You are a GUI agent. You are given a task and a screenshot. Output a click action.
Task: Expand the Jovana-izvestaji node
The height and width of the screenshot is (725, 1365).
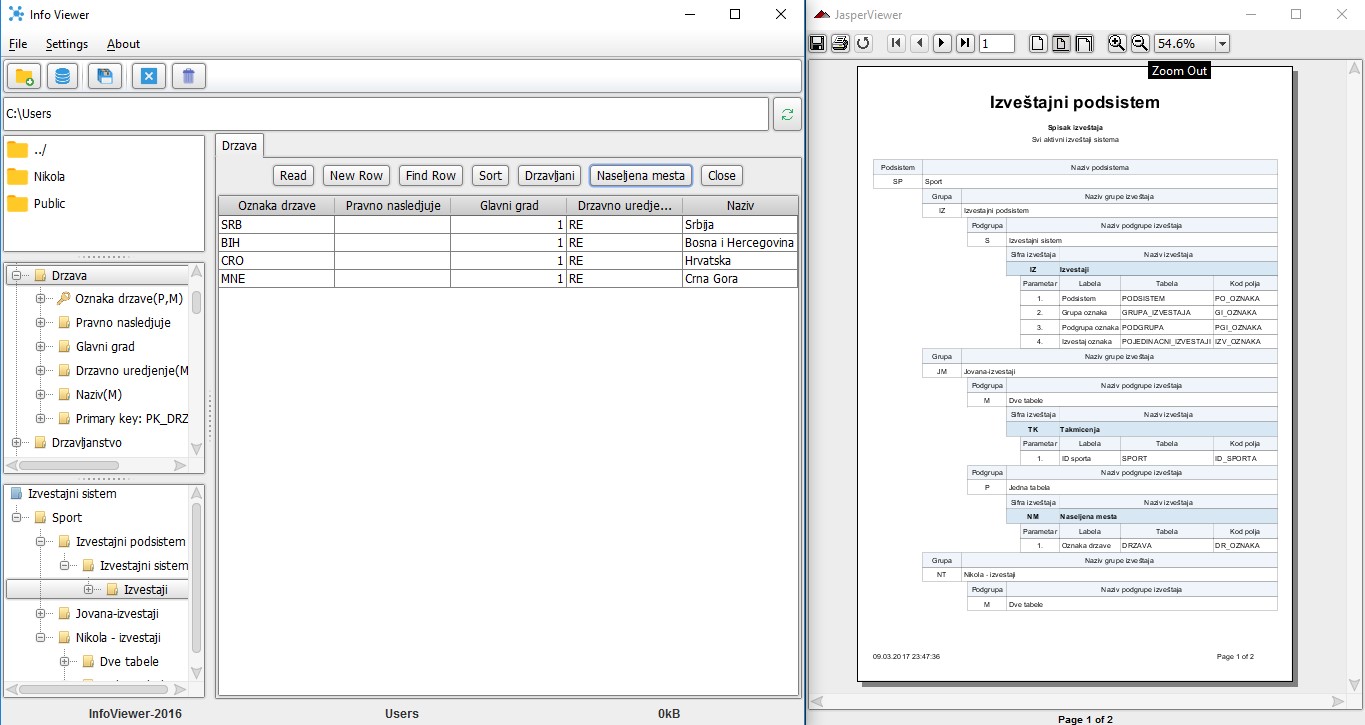(41, 614)
